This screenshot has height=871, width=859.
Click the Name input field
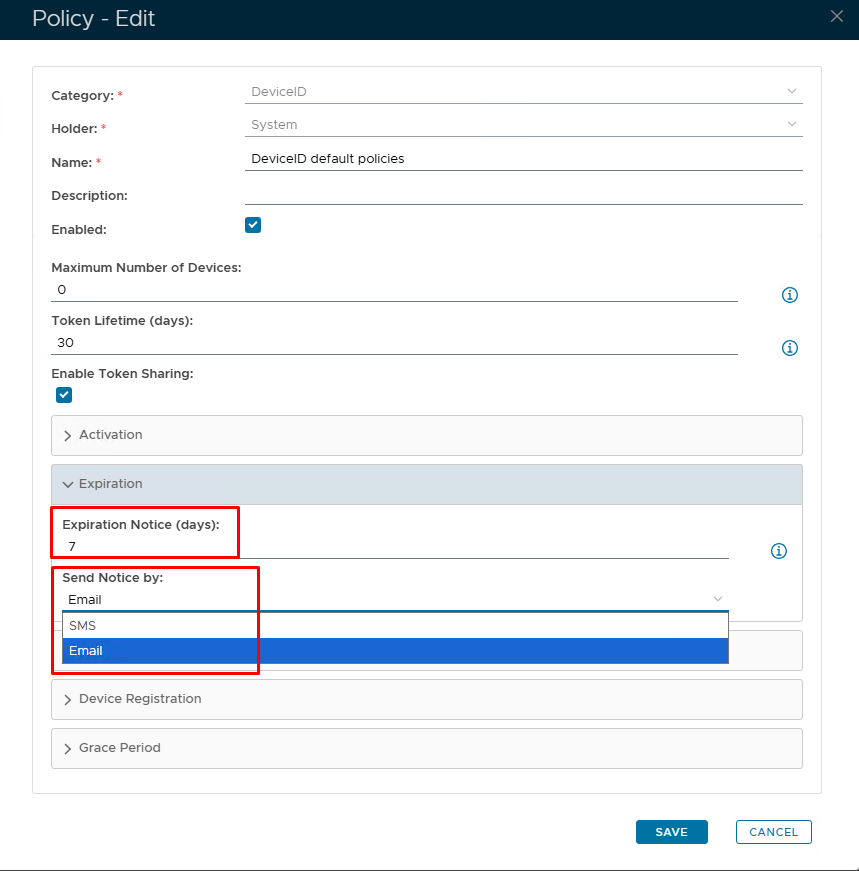point(523,158)
